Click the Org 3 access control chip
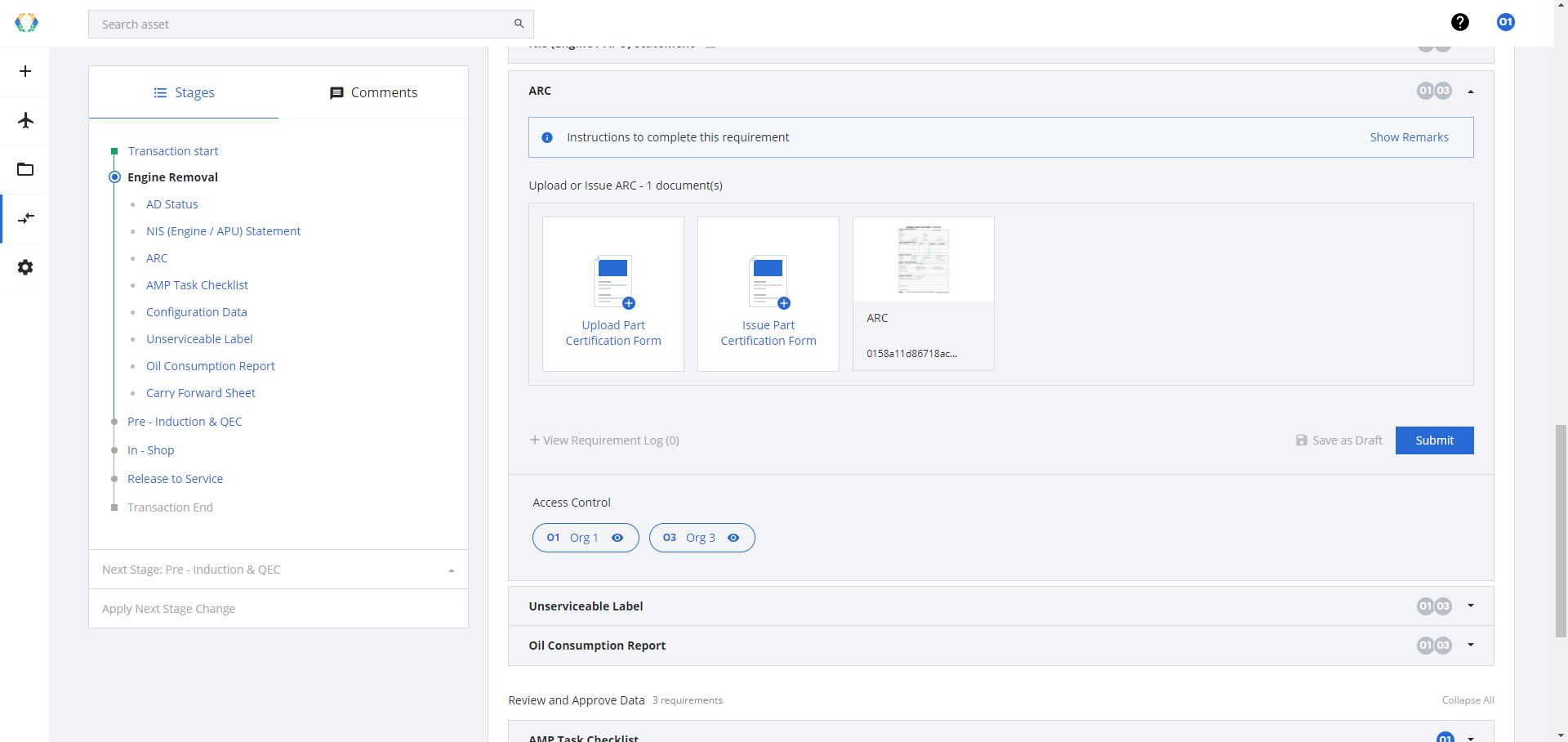1568x742 pixels. click(702, 538)
